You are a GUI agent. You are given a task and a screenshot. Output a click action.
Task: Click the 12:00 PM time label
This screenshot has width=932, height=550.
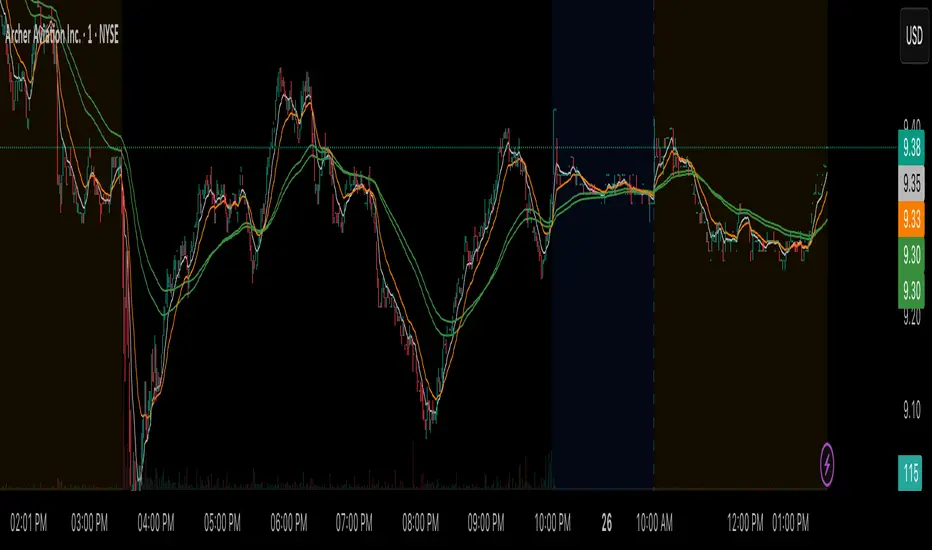(x=745, y=523)
